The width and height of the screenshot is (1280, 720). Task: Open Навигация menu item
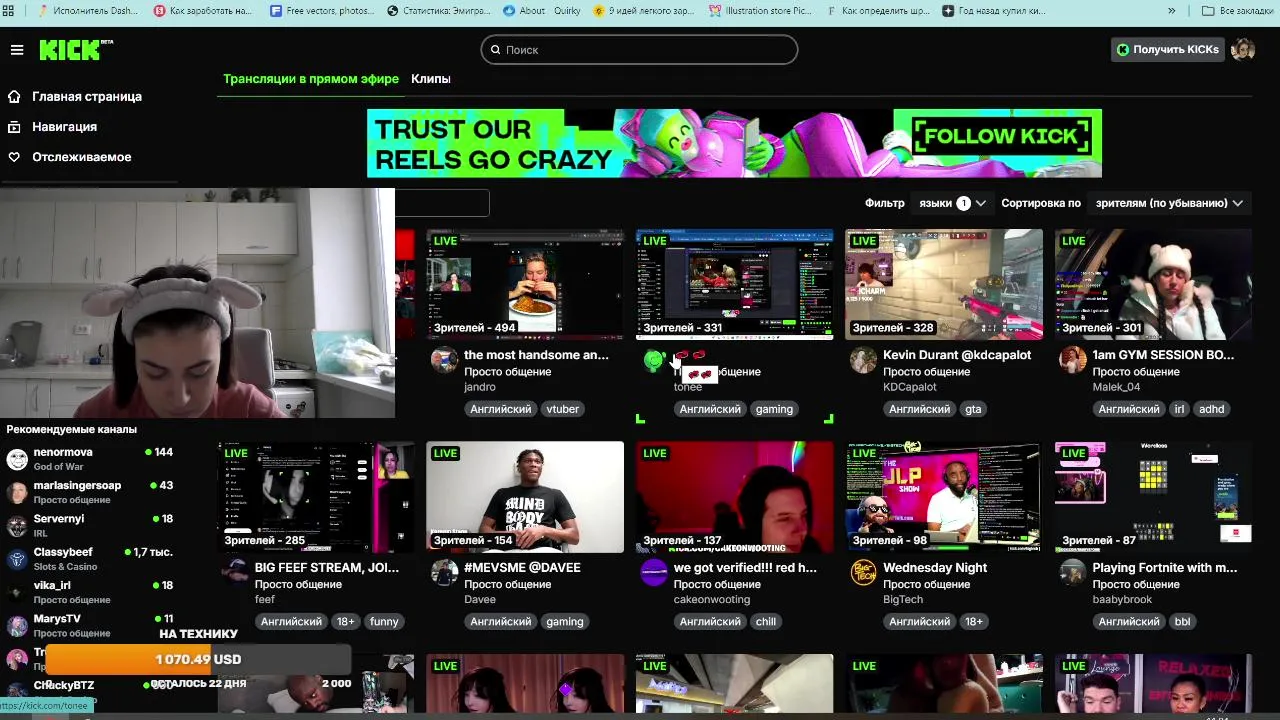point(64,127)
